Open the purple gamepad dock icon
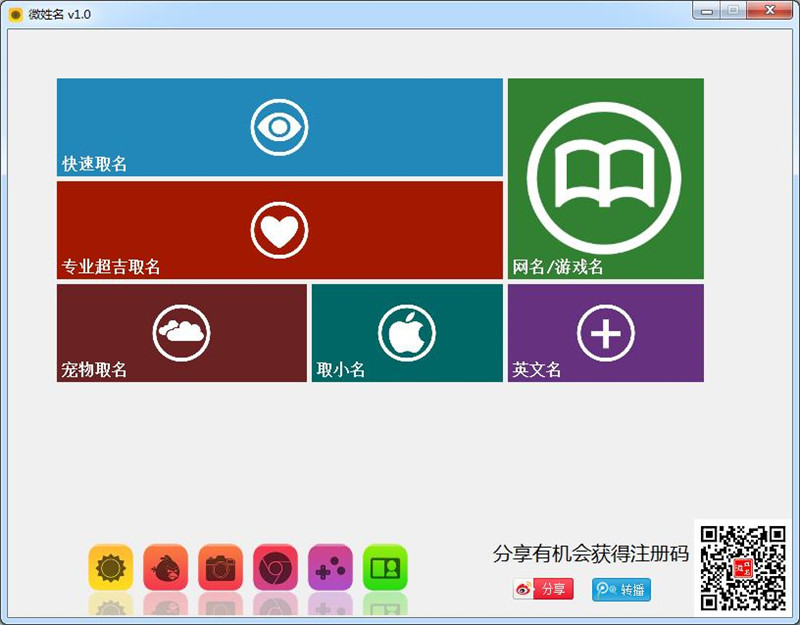Viewport: 800px width, 625px height. pos(330,568)
